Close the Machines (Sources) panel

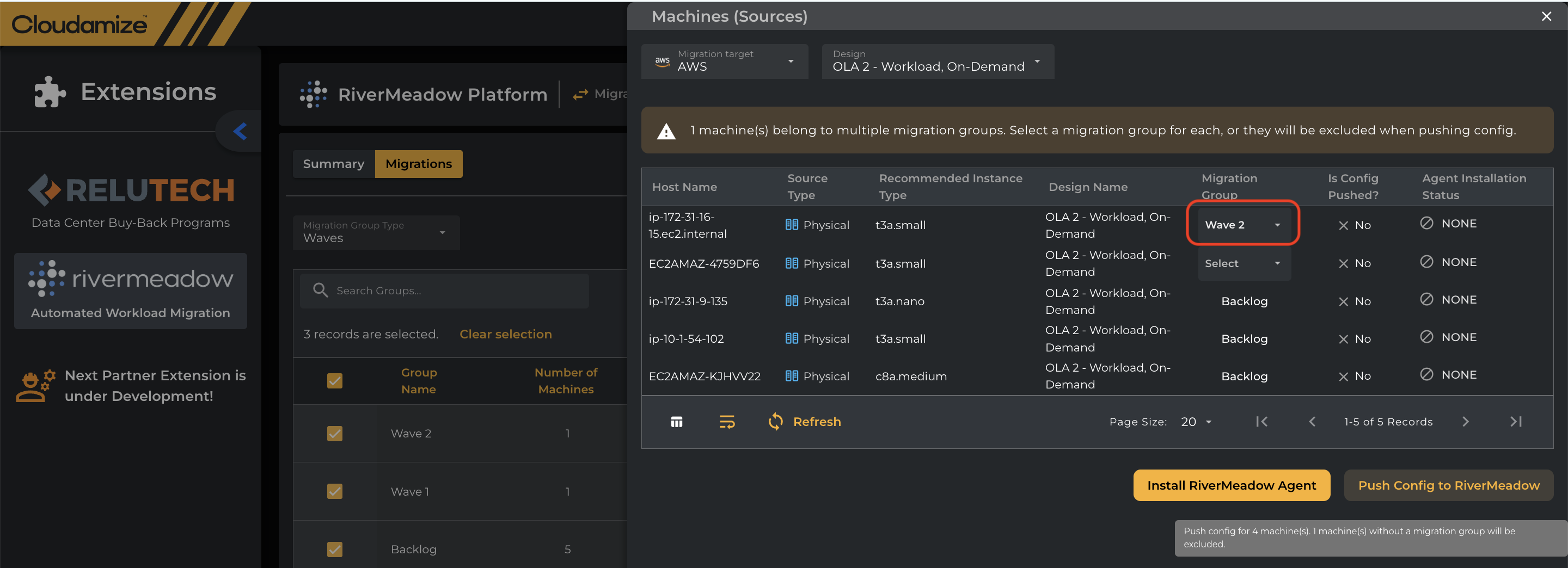click(x=1546, y=16)
